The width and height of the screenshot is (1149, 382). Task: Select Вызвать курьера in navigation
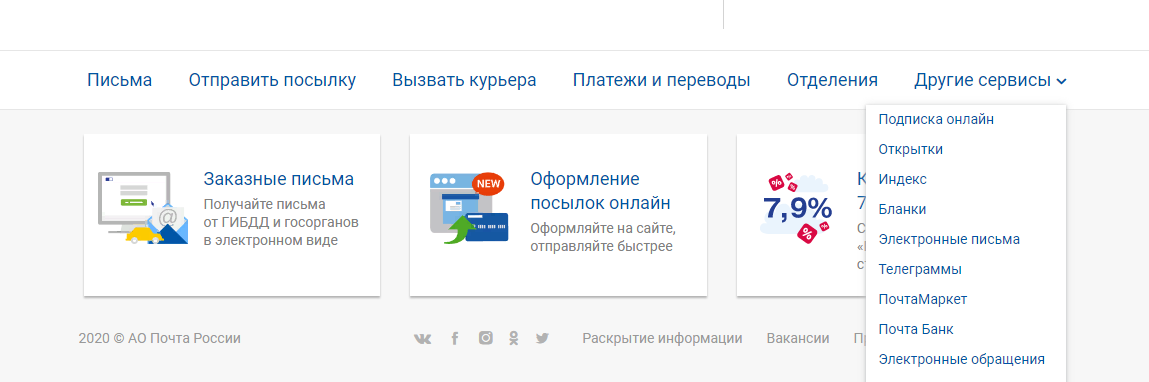click(465, 80)
